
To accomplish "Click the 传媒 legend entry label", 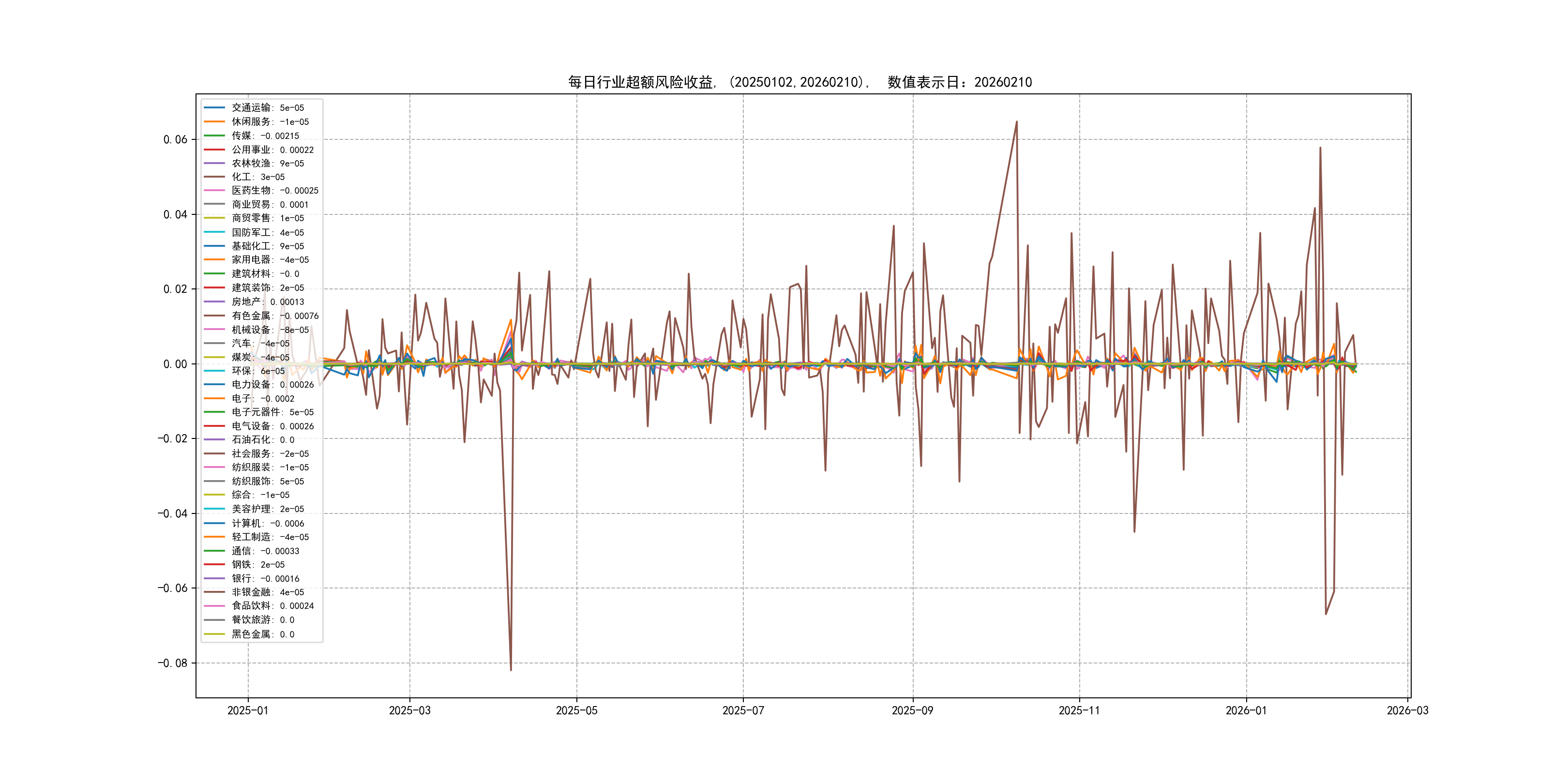I will pyautogui.click(x=265, y=136).
